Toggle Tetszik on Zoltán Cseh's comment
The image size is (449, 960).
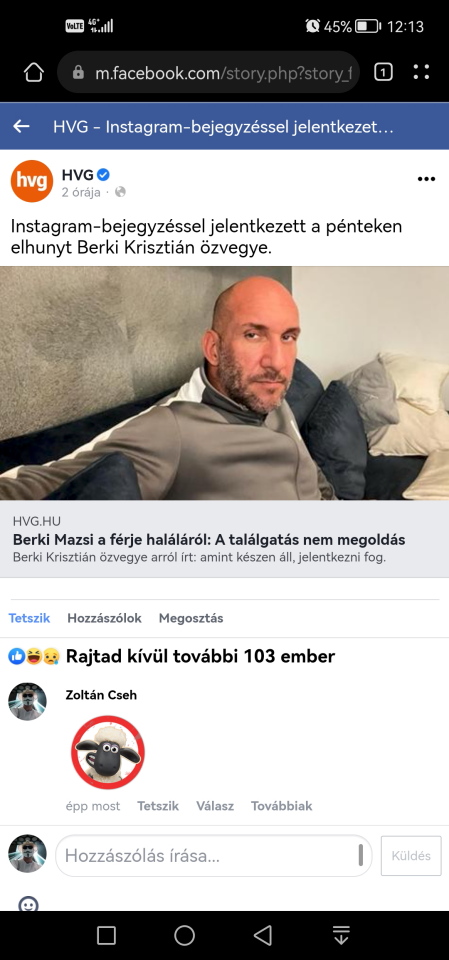tap(158, 806)
